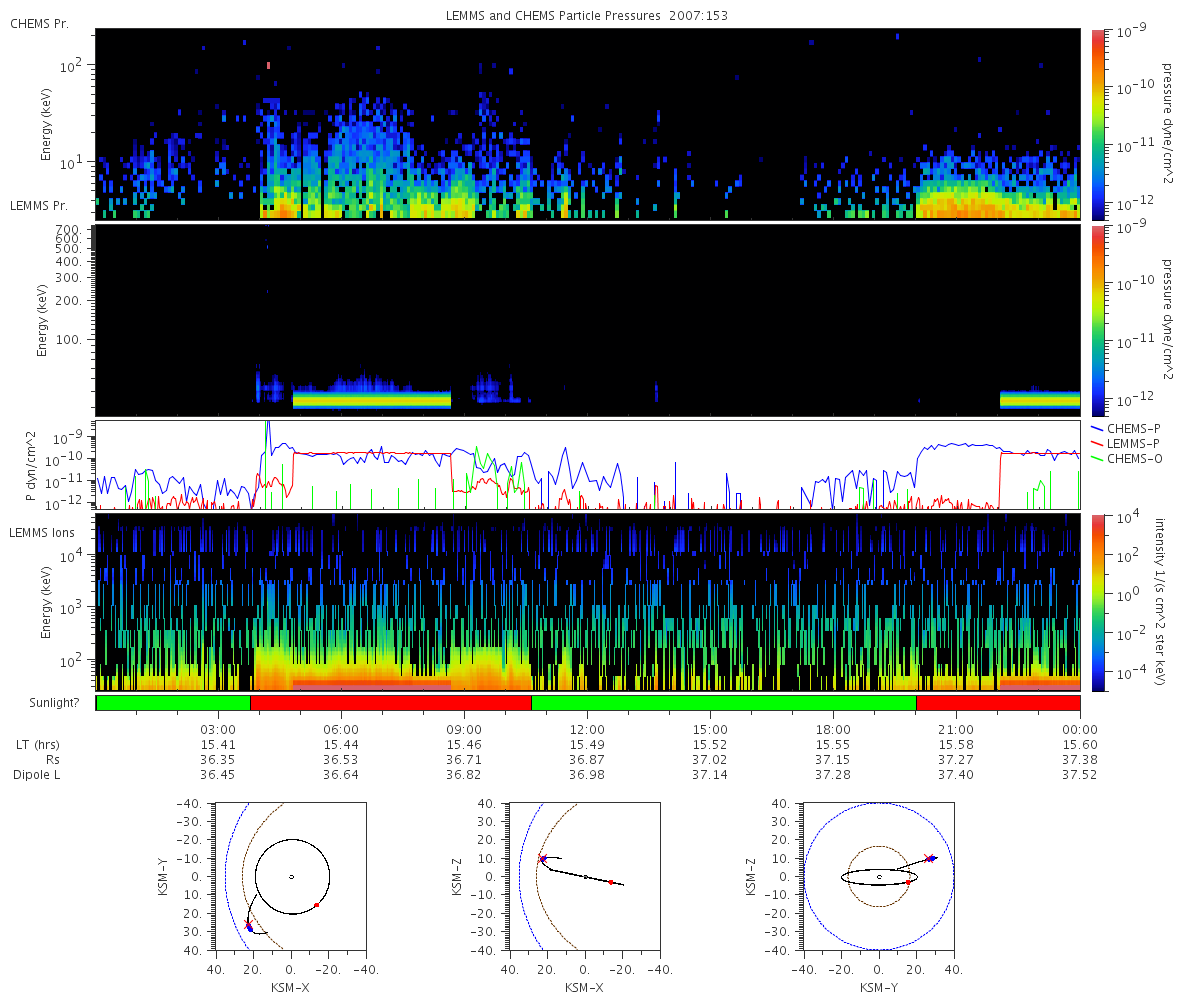Click the 'Dipole L' row label
This screenshot has width=1200, height=1000.
tap(38, 775)
